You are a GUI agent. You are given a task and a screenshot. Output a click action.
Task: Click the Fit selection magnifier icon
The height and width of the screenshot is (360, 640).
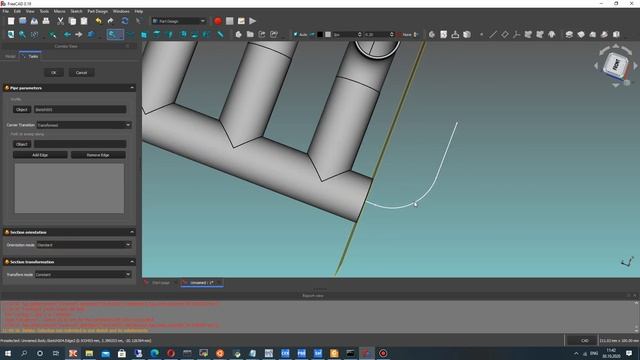pos(22,35)
